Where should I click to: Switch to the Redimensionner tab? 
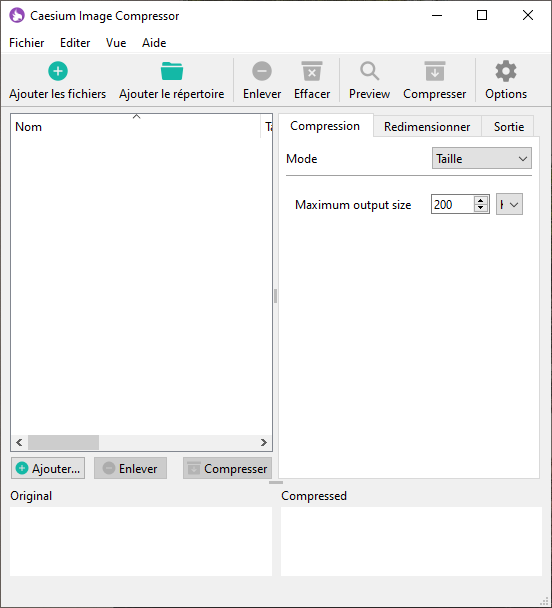pyautogui.click(x=427, y=127)
